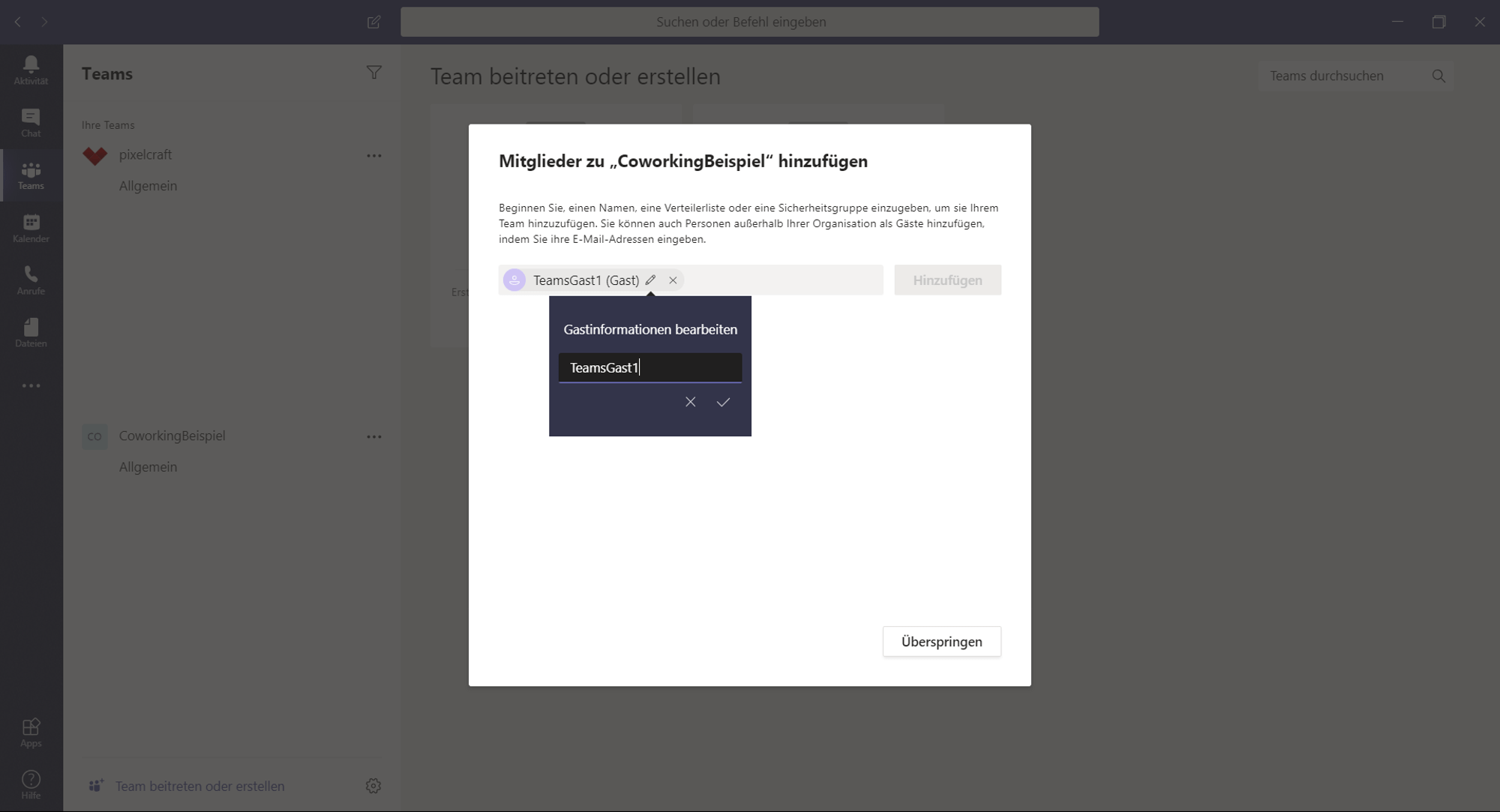Viewport: 1500px width, 812px height.
Task: Select the CoworkingBeispiel team
Action: (172, 436)
